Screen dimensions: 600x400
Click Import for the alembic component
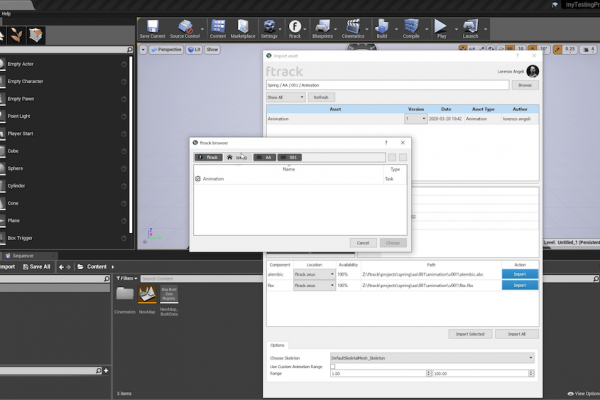point(520,274)
